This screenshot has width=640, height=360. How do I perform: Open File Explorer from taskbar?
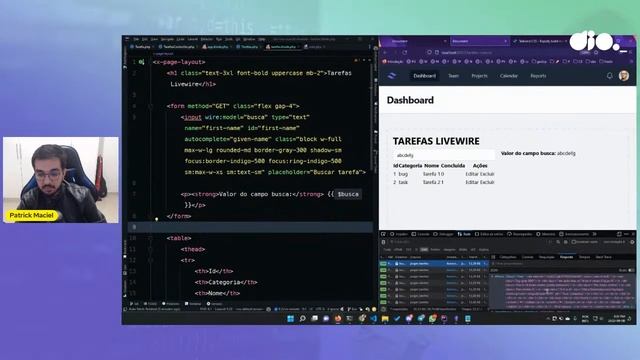point(385,319)
